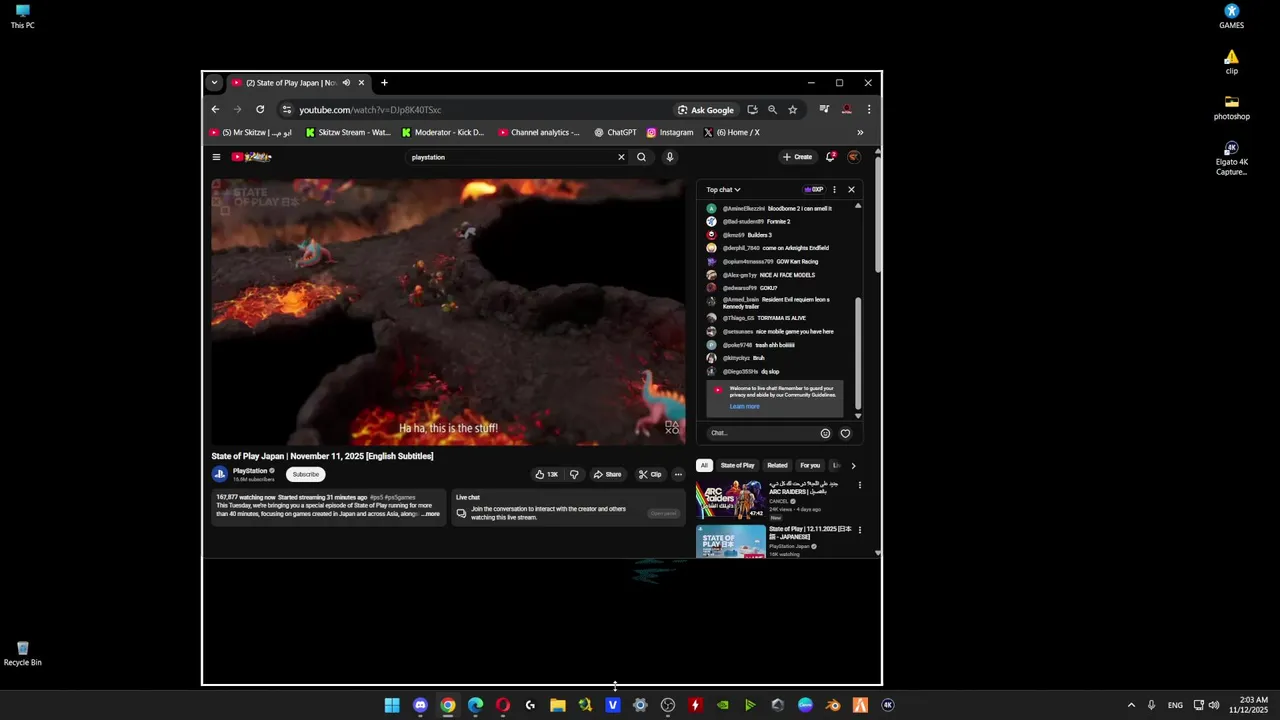1280x720 pixels.
Task: Go to YouTube home via logo
Action: click(252, 157)
